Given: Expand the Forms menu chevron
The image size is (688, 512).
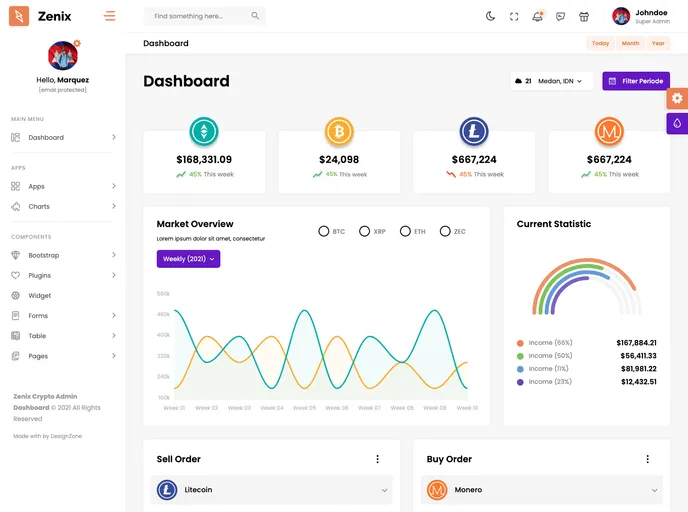Looking at the screenshot, I should coord(114,315).
